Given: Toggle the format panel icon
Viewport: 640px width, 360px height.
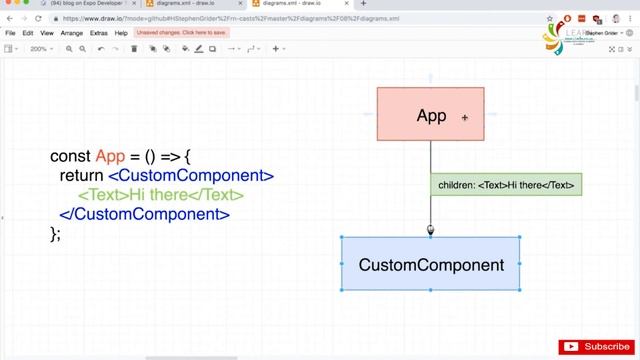Looking at the screenshot, I should 621,49.
